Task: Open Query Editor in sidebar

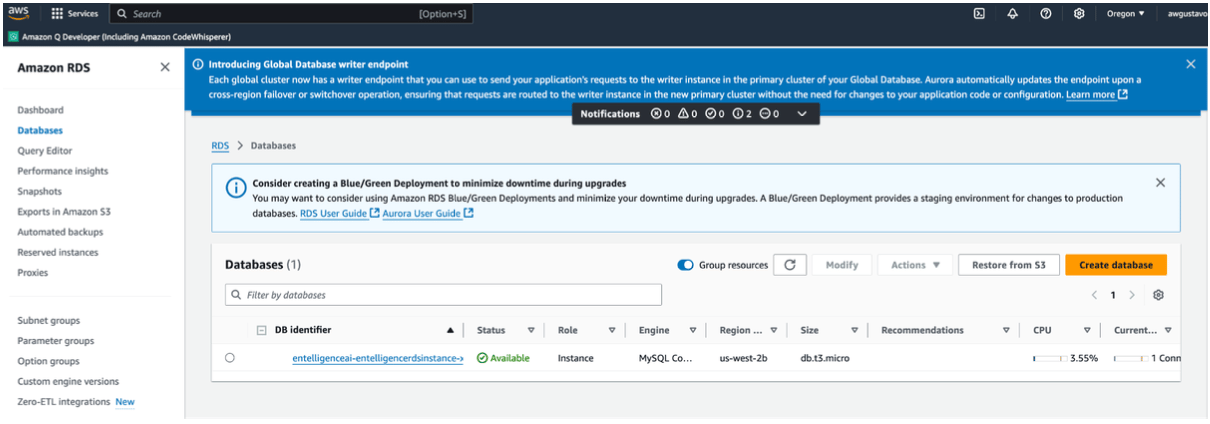Action: click(45, 151)
